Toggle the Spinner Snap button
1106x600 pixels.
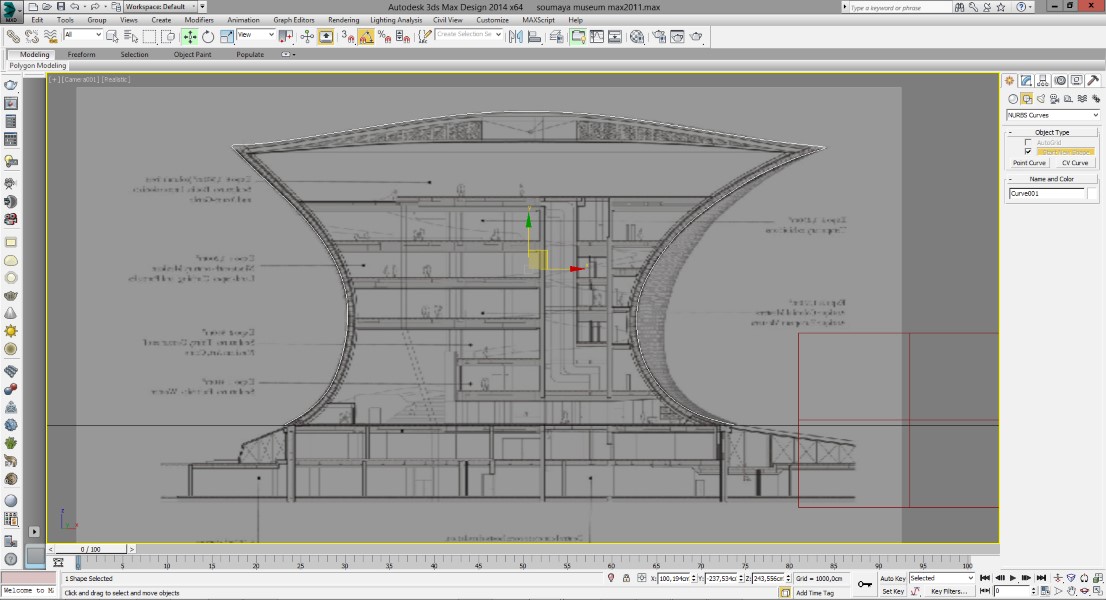click(403, 37)
